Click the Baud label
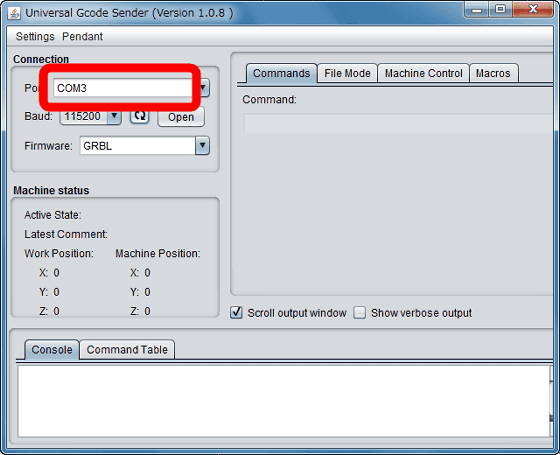This screenshot has height=455, width=560. (39, 116)
